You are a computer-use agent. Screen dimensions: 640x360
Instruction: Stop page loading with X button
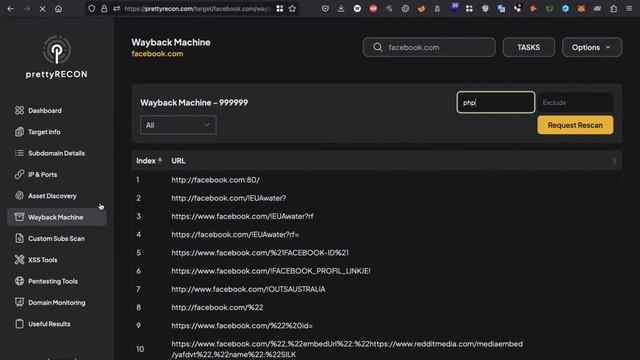point(42,9)
